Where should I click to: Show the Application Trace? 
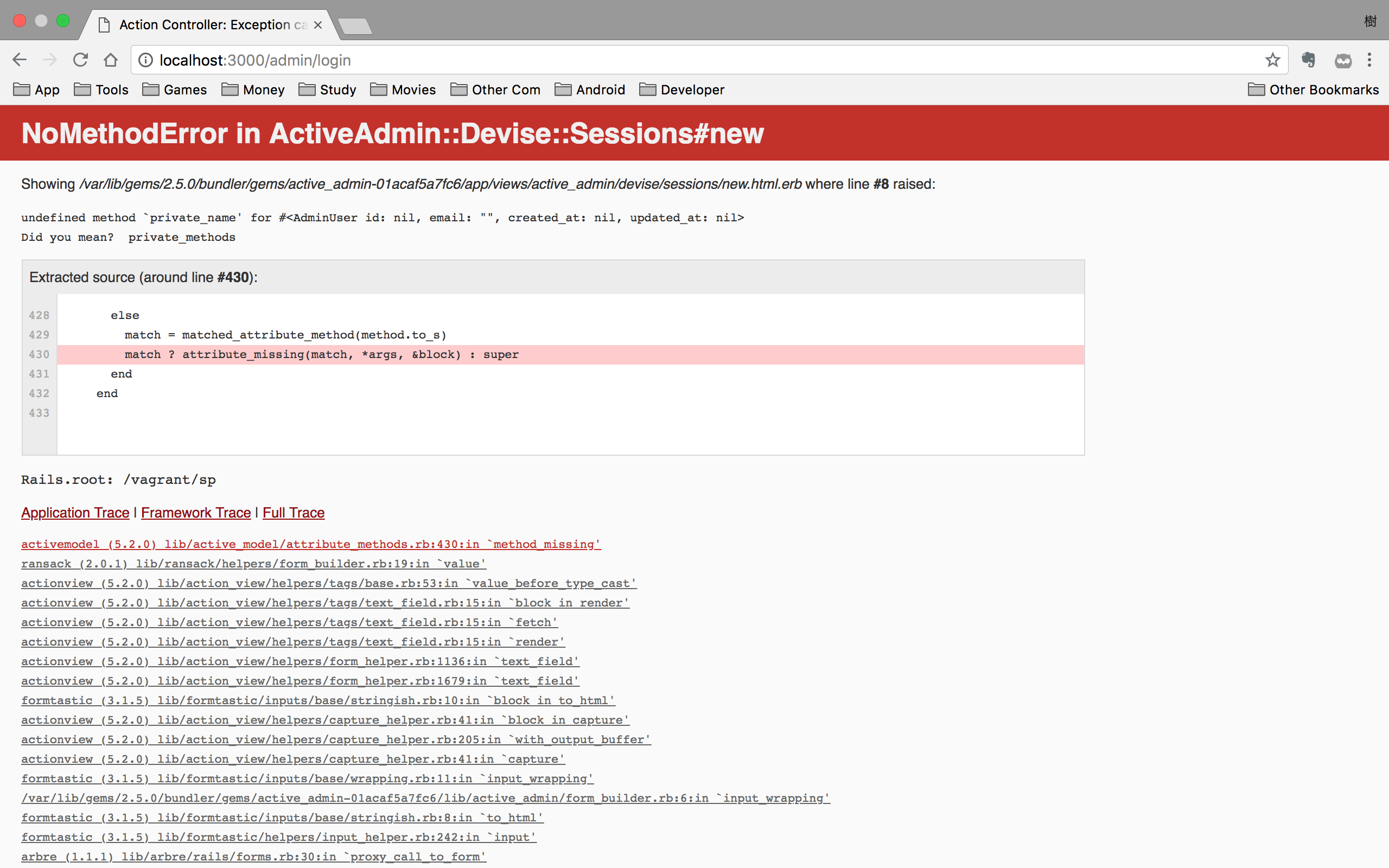pyautogui.click(x=75, y=513)
